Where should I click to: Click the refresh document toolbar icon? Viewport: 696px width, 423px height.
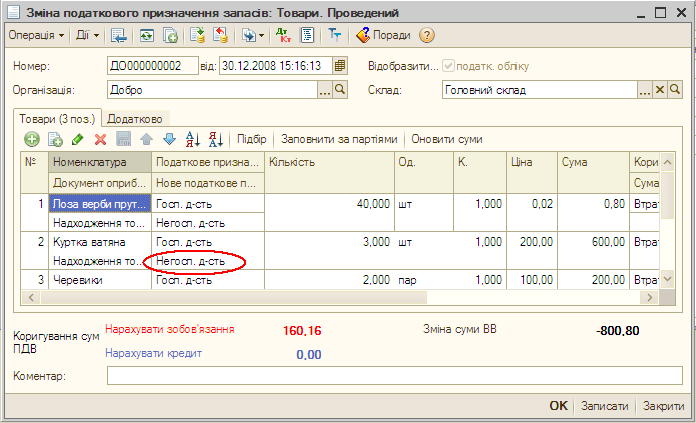(147, 35)
